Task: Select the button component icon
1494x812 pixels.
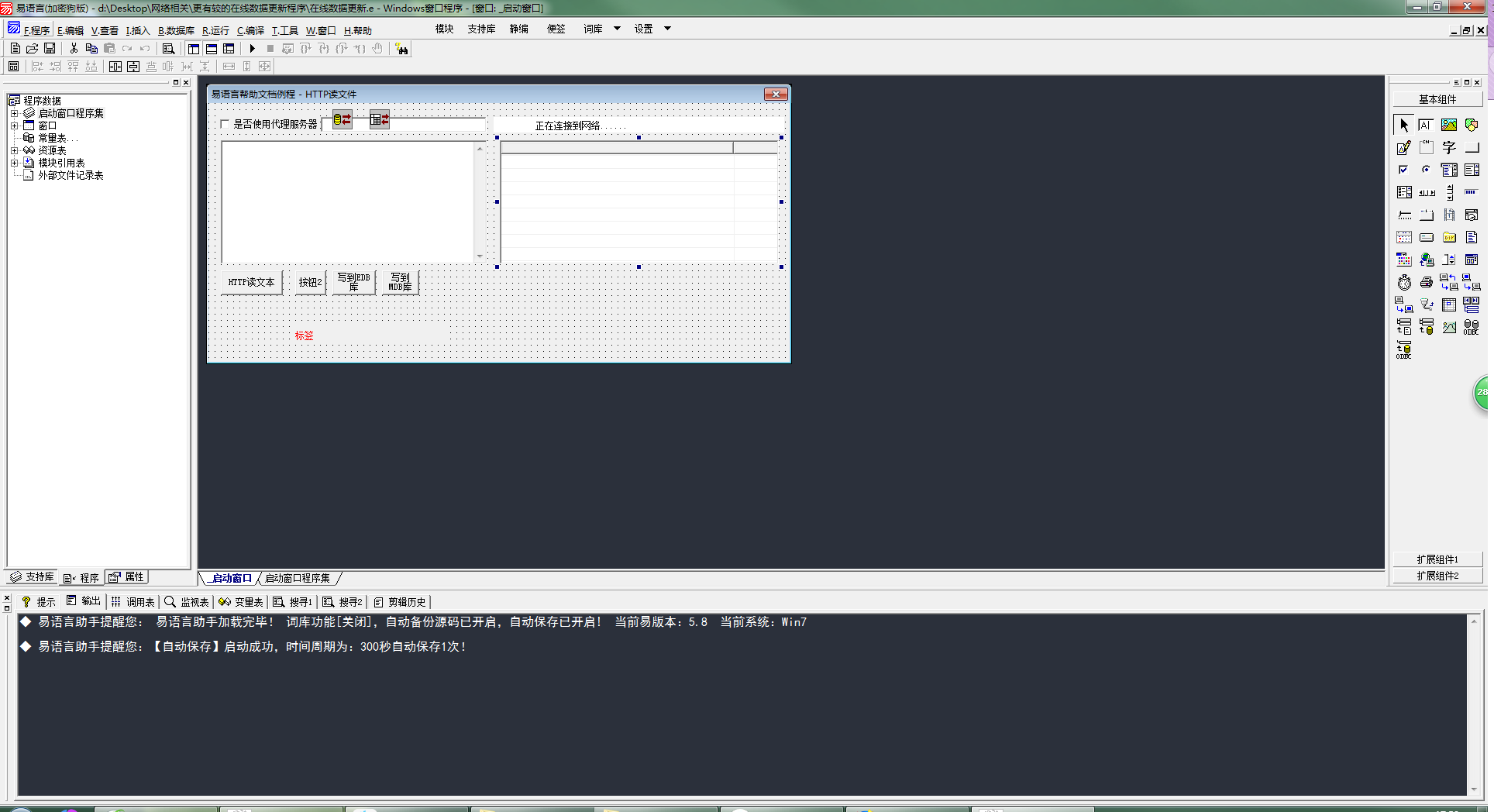Action: pyautogui.click(x=1471, y=147)
